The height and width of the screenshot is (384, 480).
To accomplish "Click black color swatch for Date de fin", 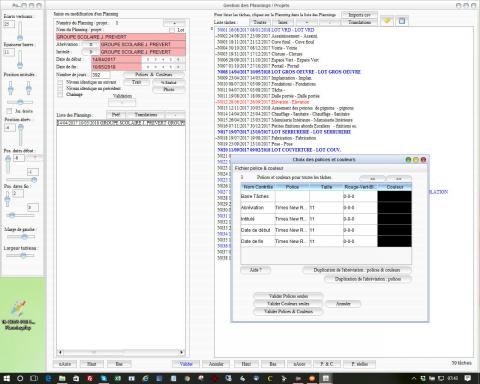I will click(394, 241).
